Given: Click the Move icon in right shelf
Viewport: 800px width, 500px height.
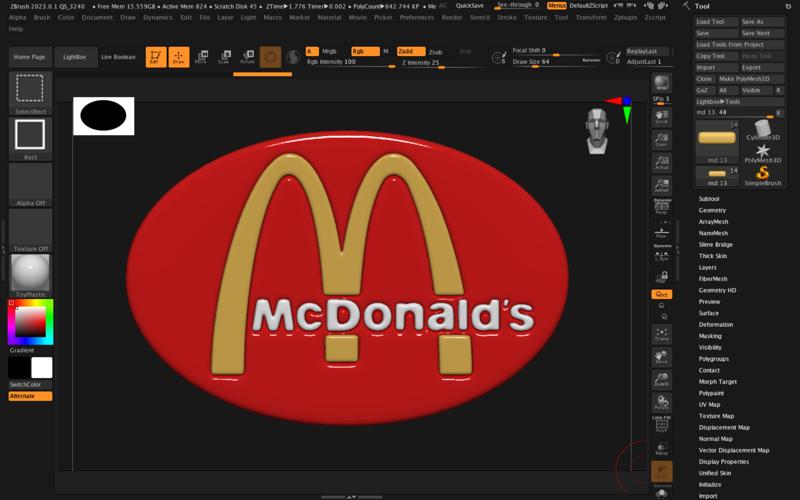Looking at the screenshot, I should tap(661, 357).
